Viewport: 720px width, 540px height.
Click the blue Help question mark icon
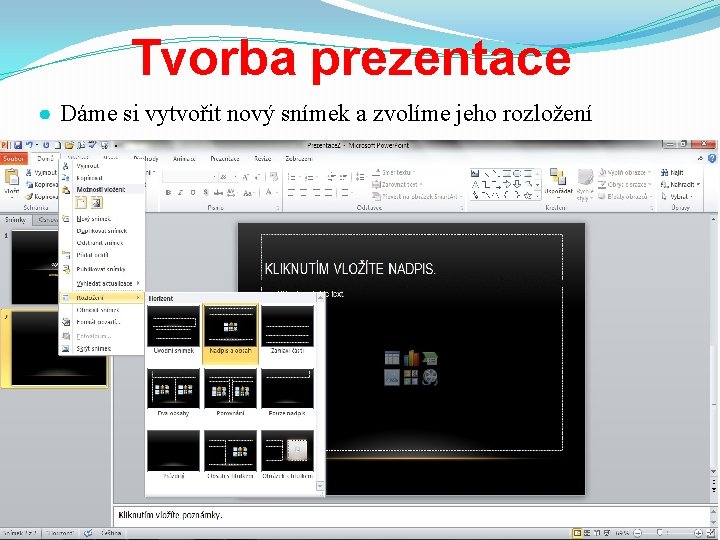click(712, 158)
